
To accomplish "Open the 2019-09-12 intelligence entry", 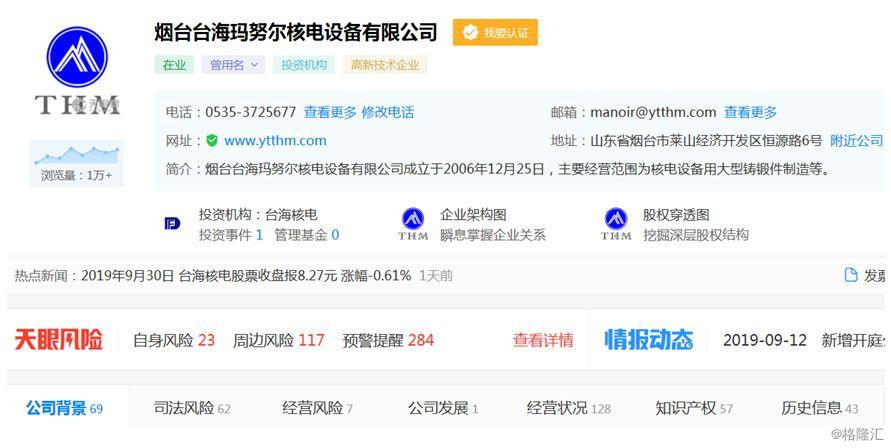I will [x=803, y=341].
